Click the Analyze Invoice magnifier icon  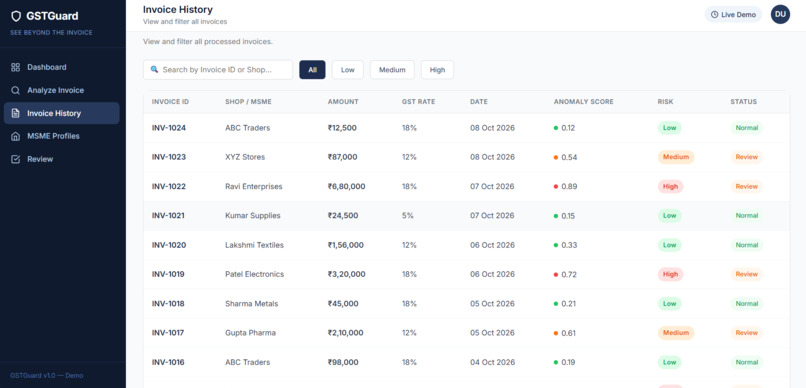point(15,90)
